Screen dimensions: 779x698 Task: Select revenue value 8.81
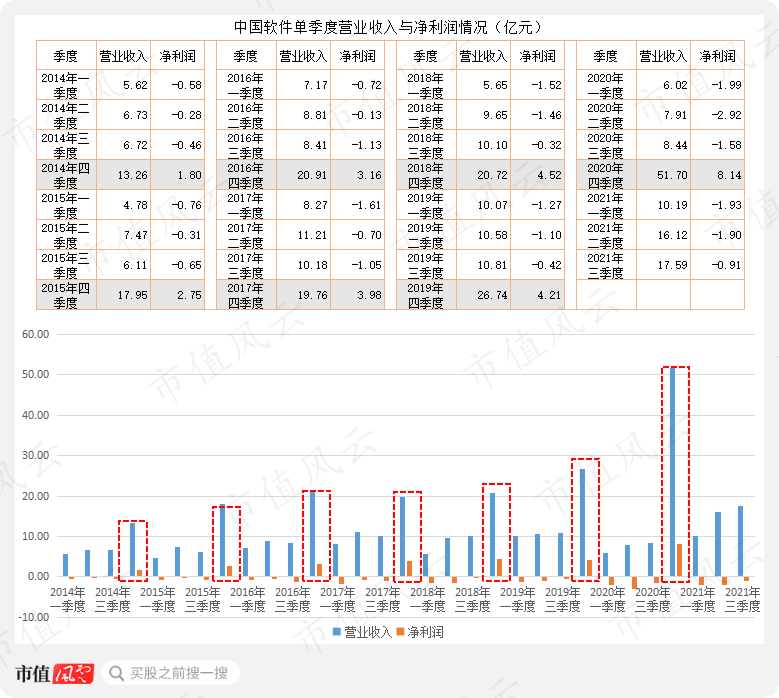click(x=315, y=115)
